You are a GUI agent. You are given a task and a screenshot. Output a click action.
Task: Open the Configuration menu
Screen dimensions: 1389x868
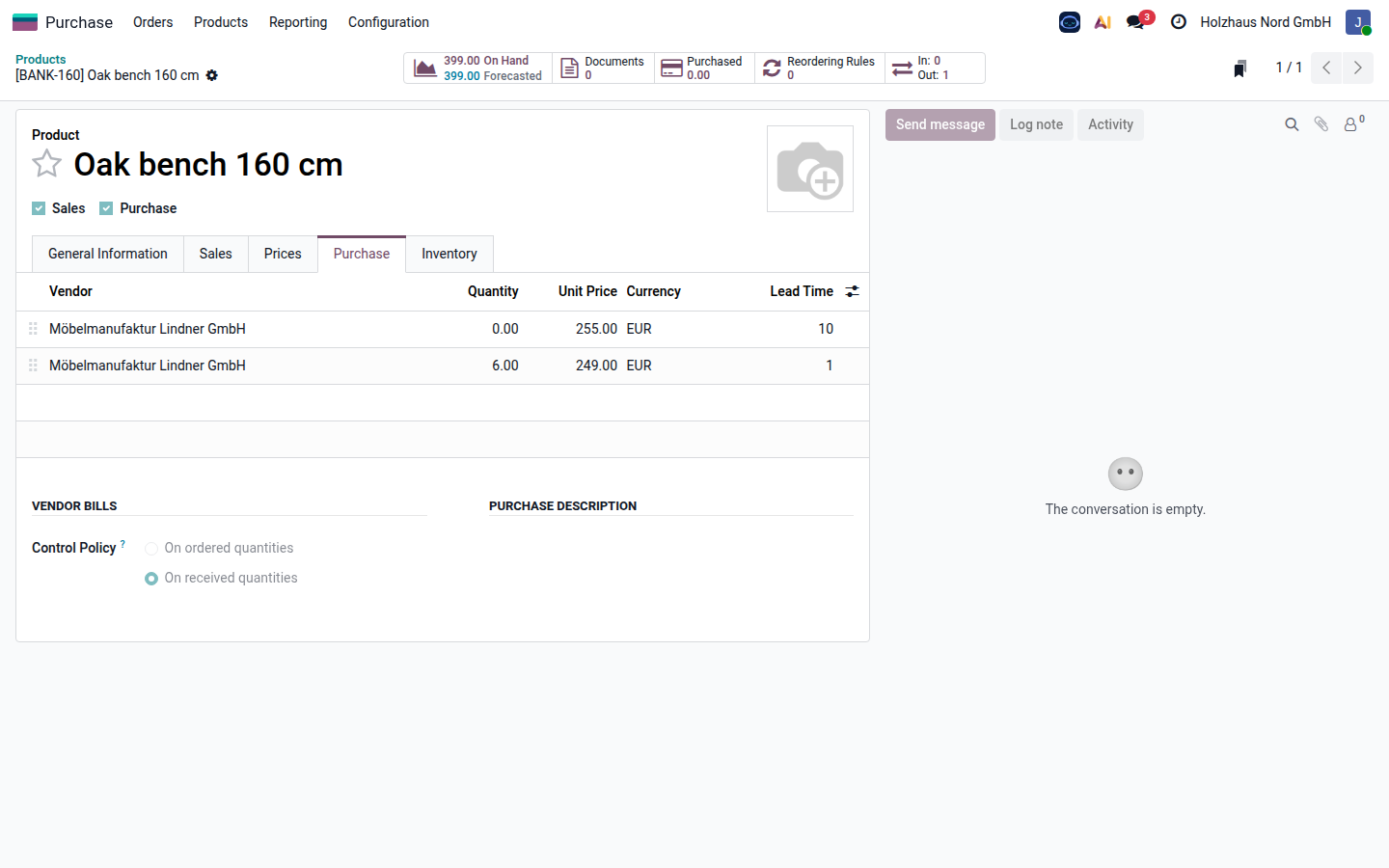389,22
